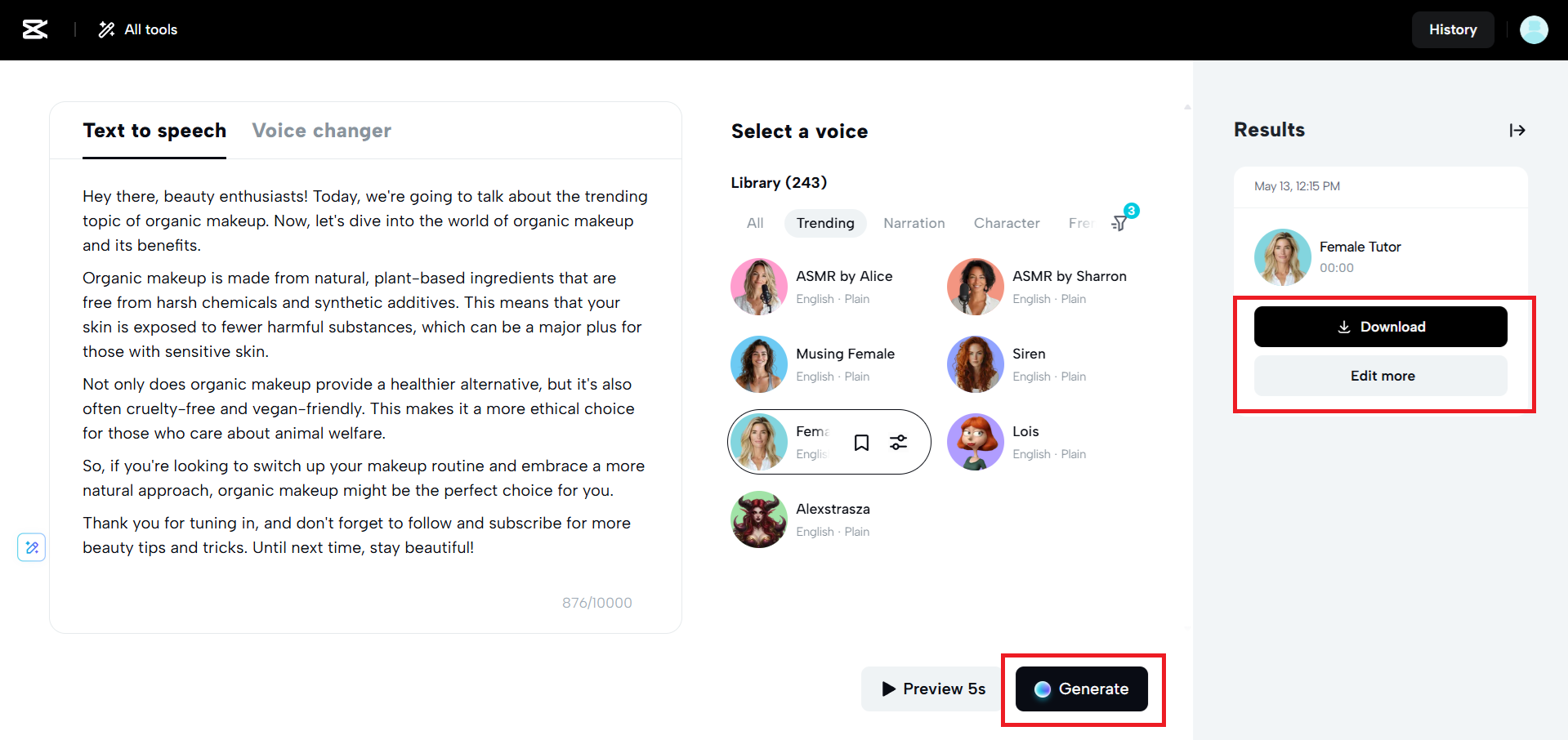1568x740 pixels.
Task: Click the CapCut logo icon
Action: [34, 29]
